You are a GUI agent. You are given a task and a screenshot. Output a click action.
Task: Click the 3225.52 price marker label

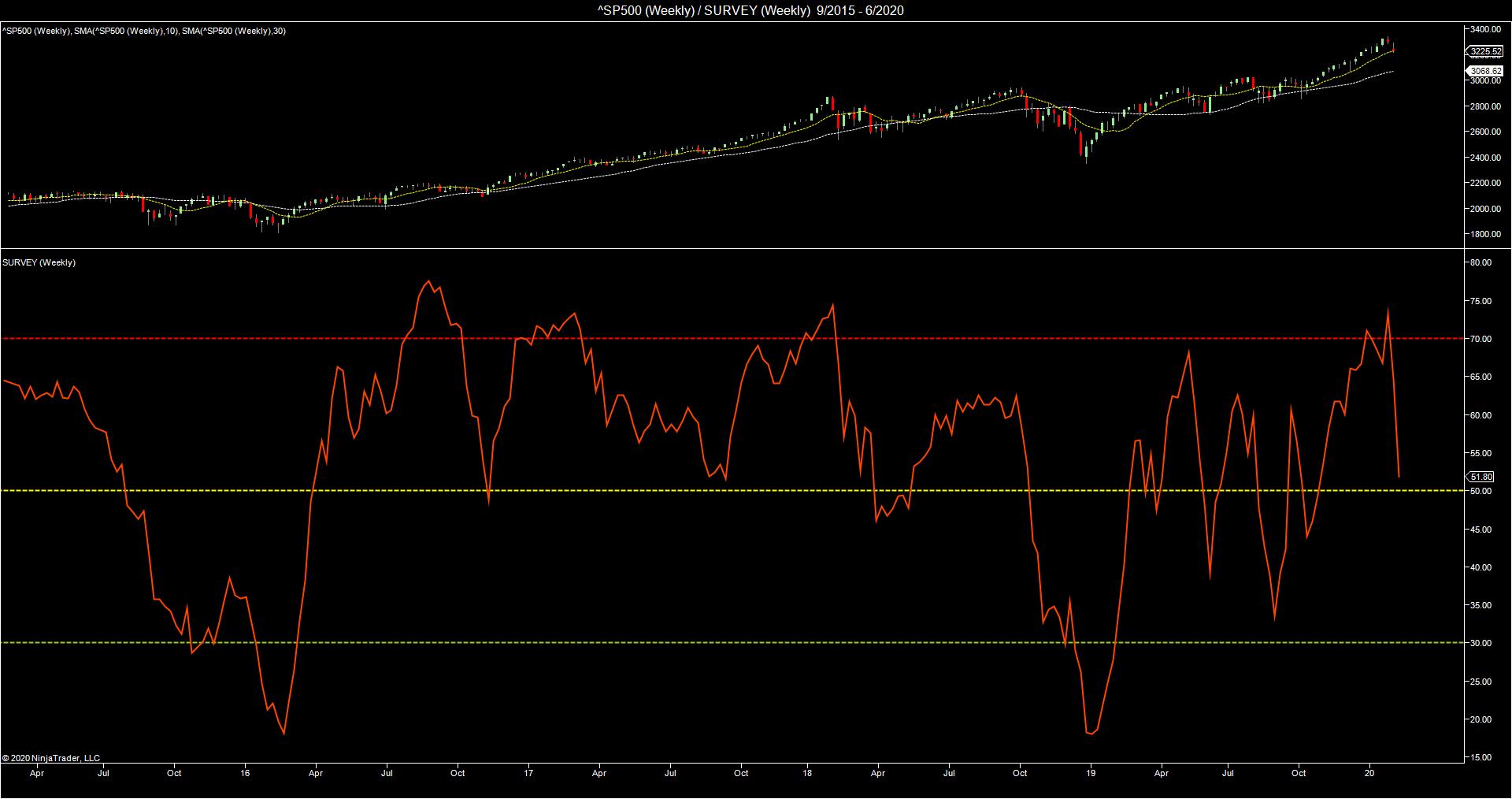click(1486, 51)
